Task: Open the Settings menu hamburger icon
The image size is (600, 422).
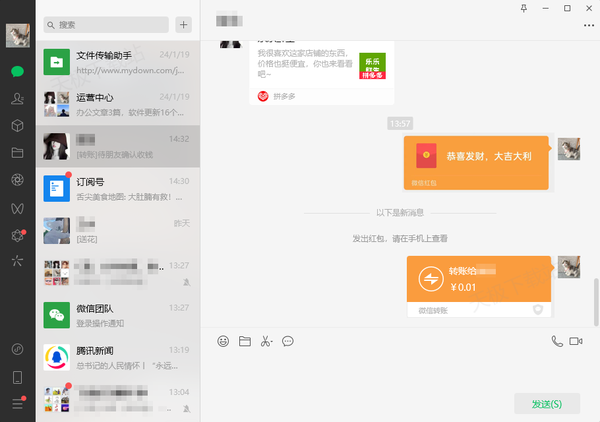Action: click(18, 404)
